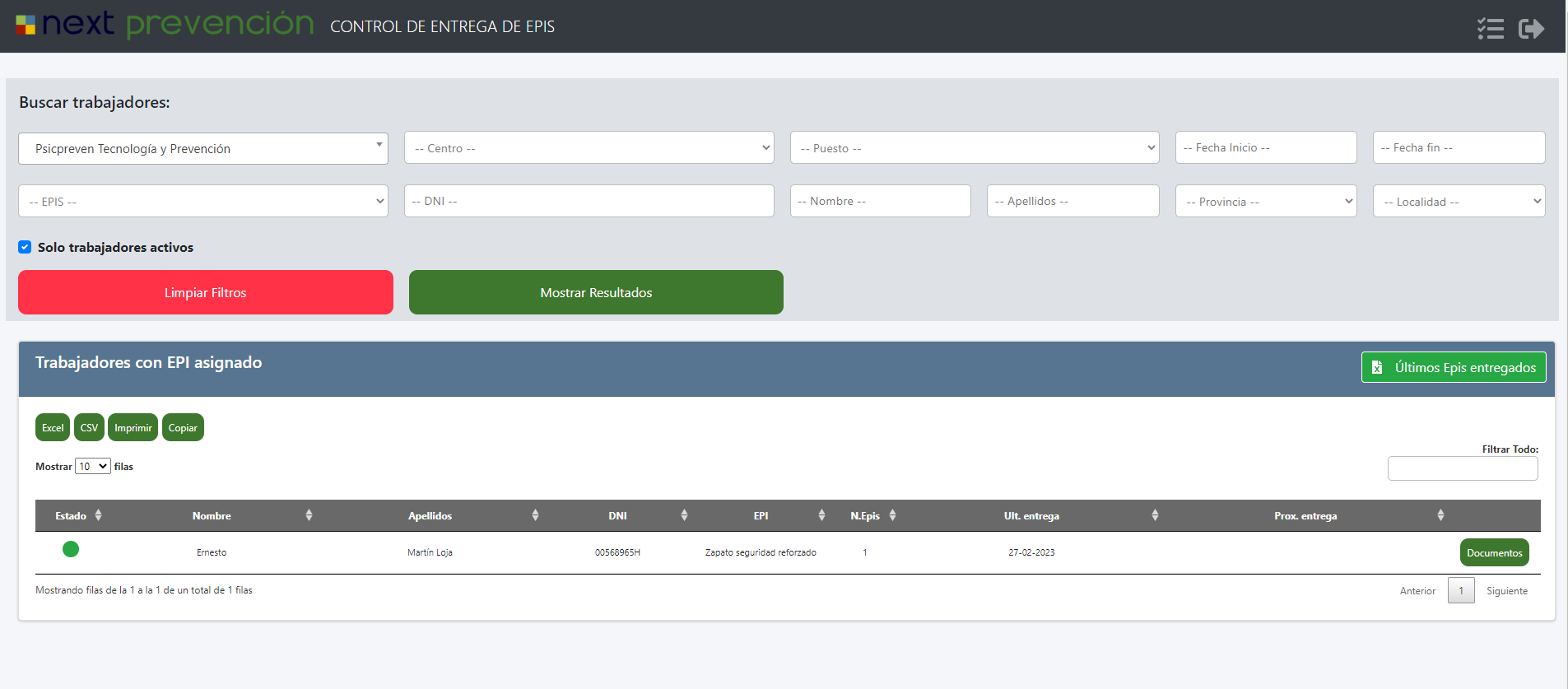1568x689 pixels.
Task: Go to Anterior page
Action: click(x=1417, y=591)
